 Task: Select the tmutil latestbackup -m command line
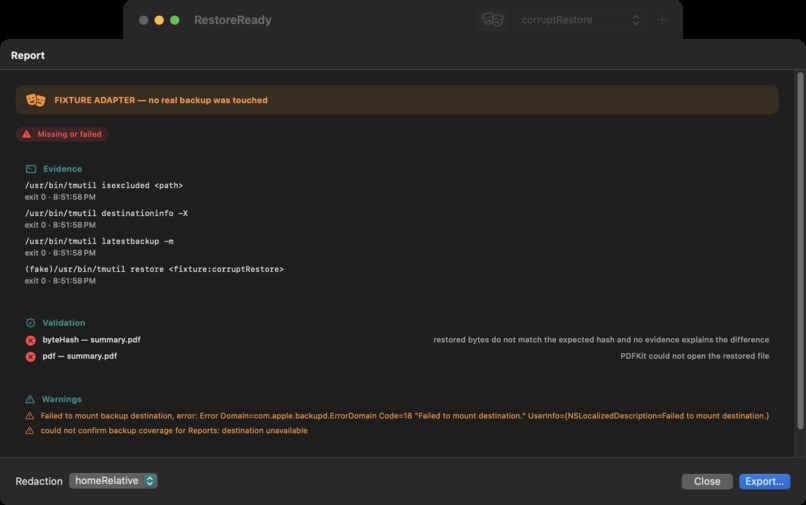99,241
